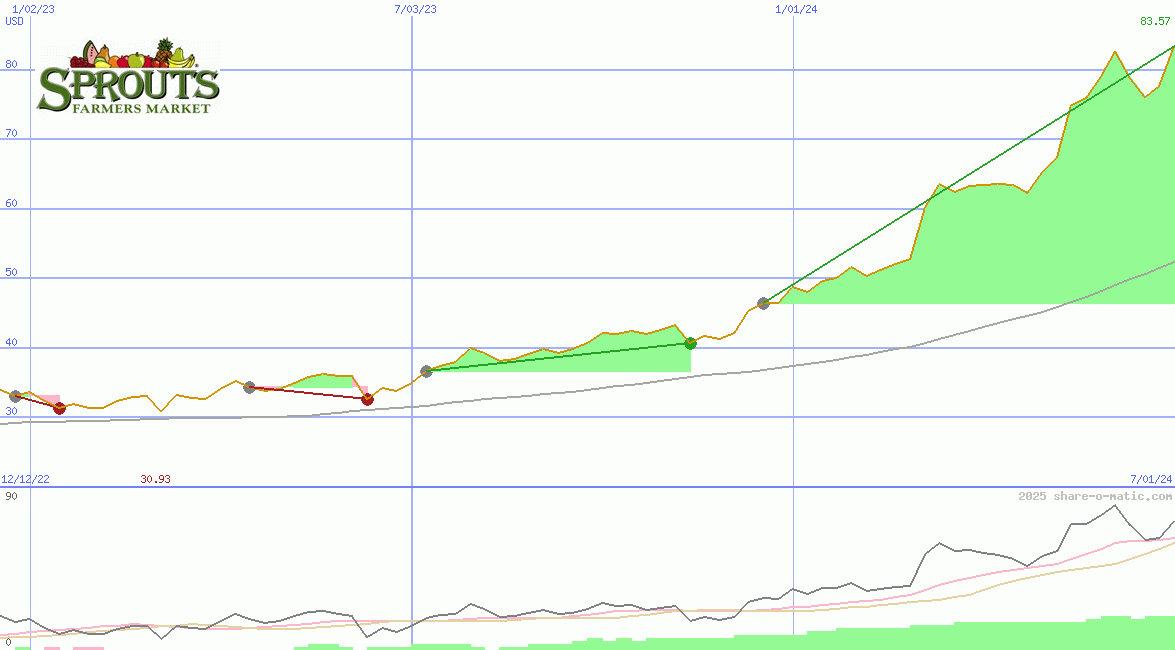This screenshot has width=1175, height=650.
Task: Select the gray marker starting the long green trendline
Action: pos(763,303)
